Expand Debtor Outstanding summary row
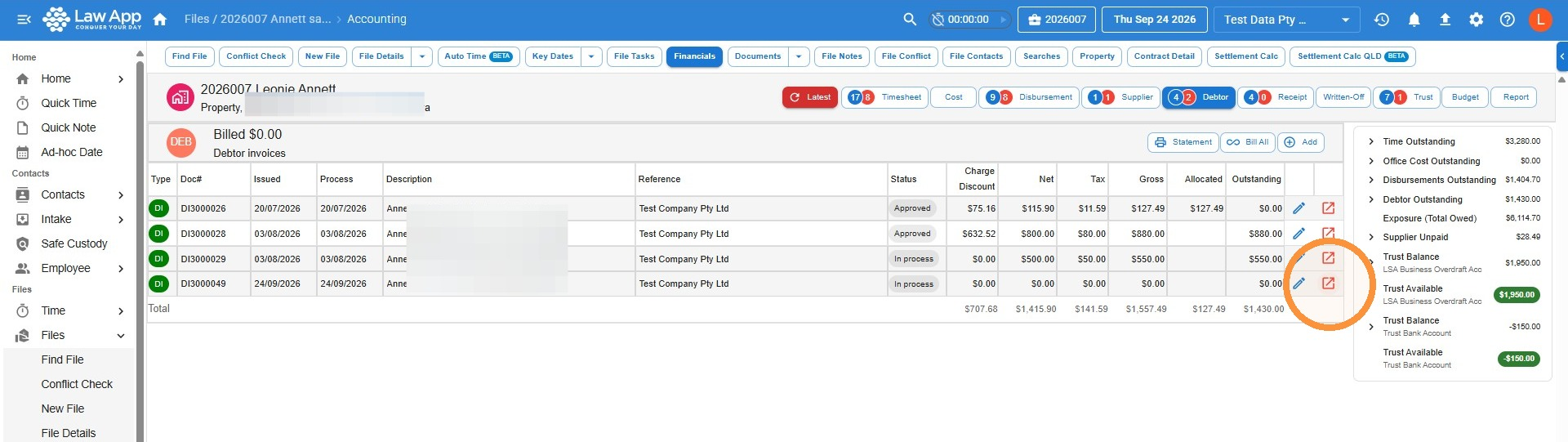1568x442 pixels. click(x=1371, y=199)
